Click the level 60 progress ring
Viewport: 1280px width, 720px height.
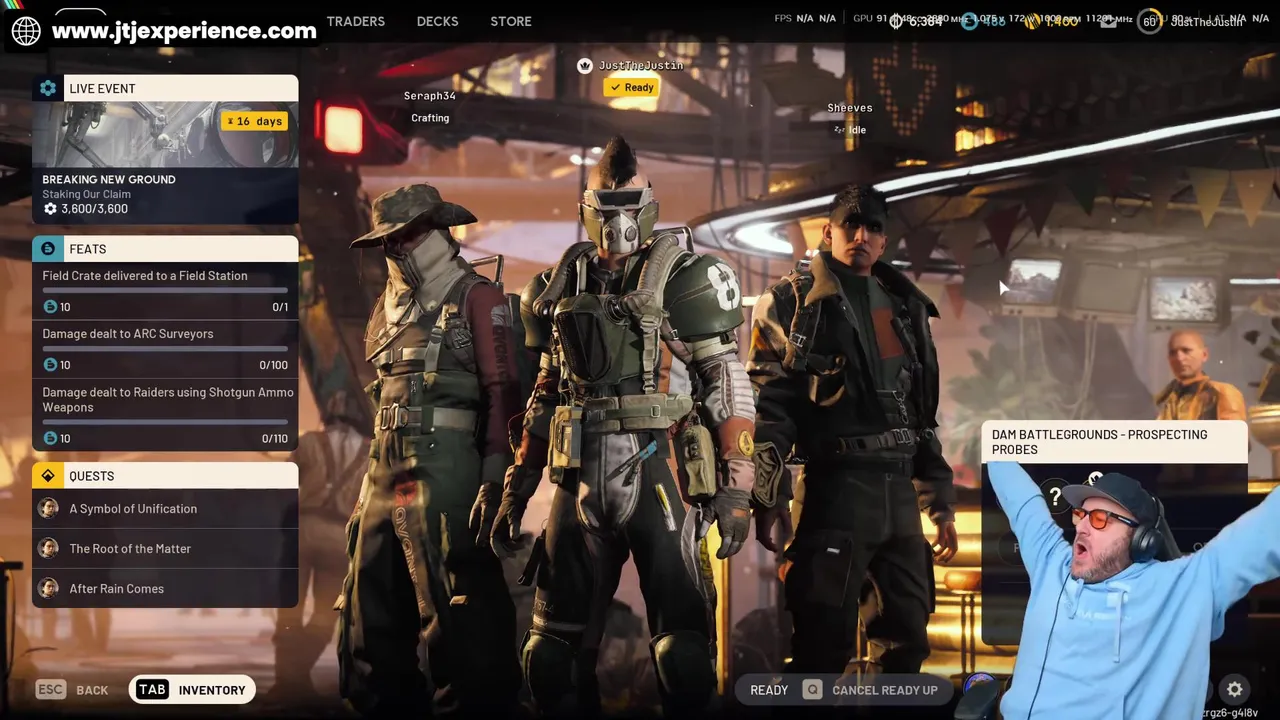click(1150, 21)
